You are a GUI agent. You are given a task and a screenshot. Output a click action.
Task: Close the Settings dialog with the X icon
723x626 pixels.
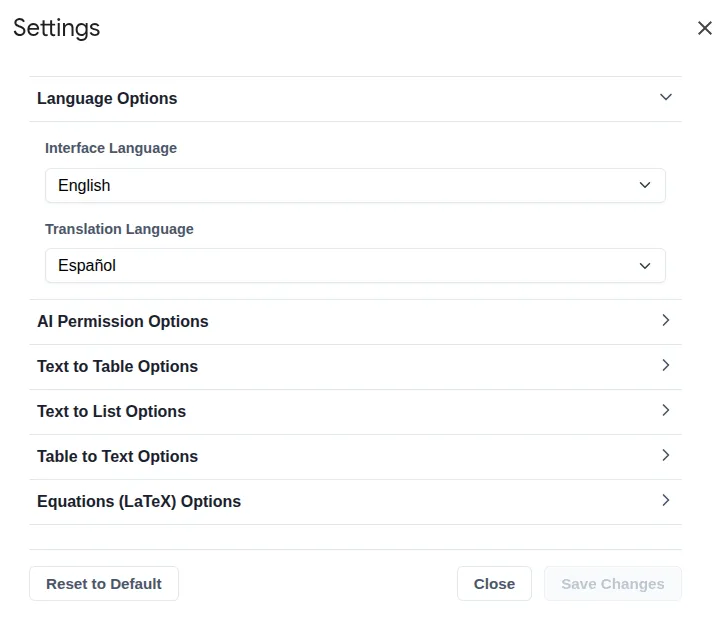pyautogui.click(x=705, y=28)
